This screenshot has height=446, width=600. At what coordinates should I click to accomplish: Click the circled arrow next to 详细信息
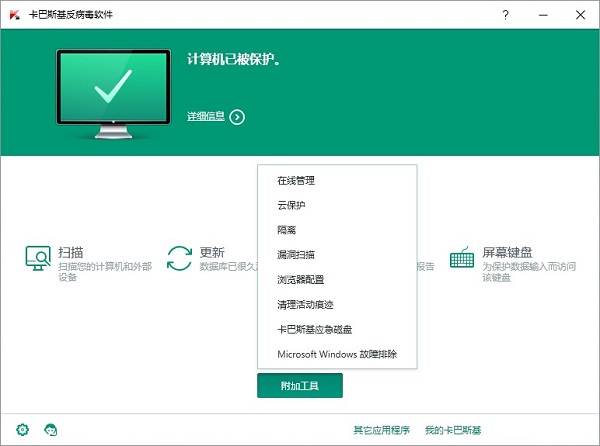pyautogui.click(x=237, y=117)
